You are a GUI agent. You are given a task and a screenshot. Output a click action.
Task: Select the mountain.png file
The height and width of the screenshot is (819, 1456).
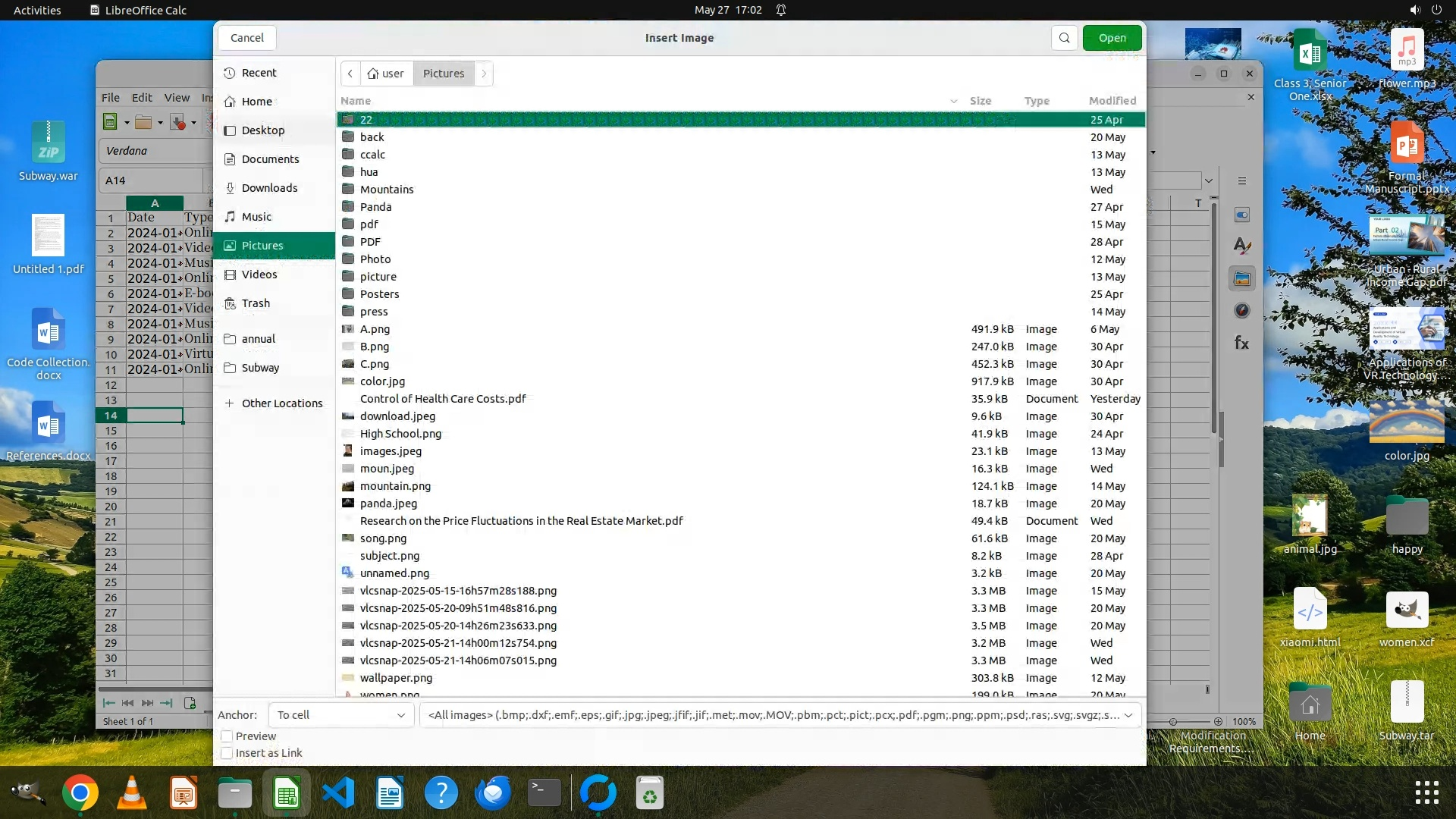pos(395,486)
